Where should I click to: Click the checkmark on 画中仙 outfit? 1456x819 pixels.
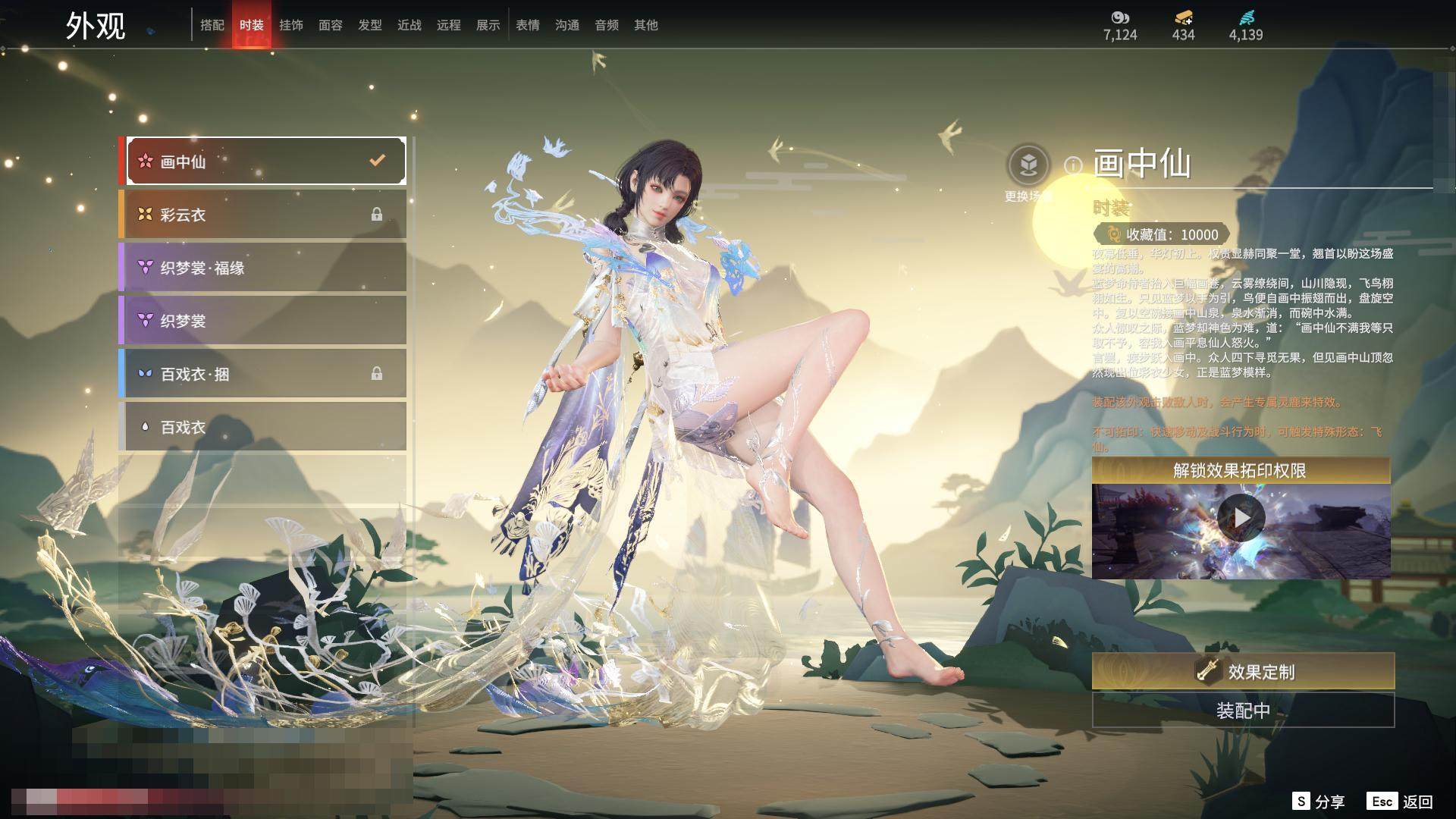[377, 161]
